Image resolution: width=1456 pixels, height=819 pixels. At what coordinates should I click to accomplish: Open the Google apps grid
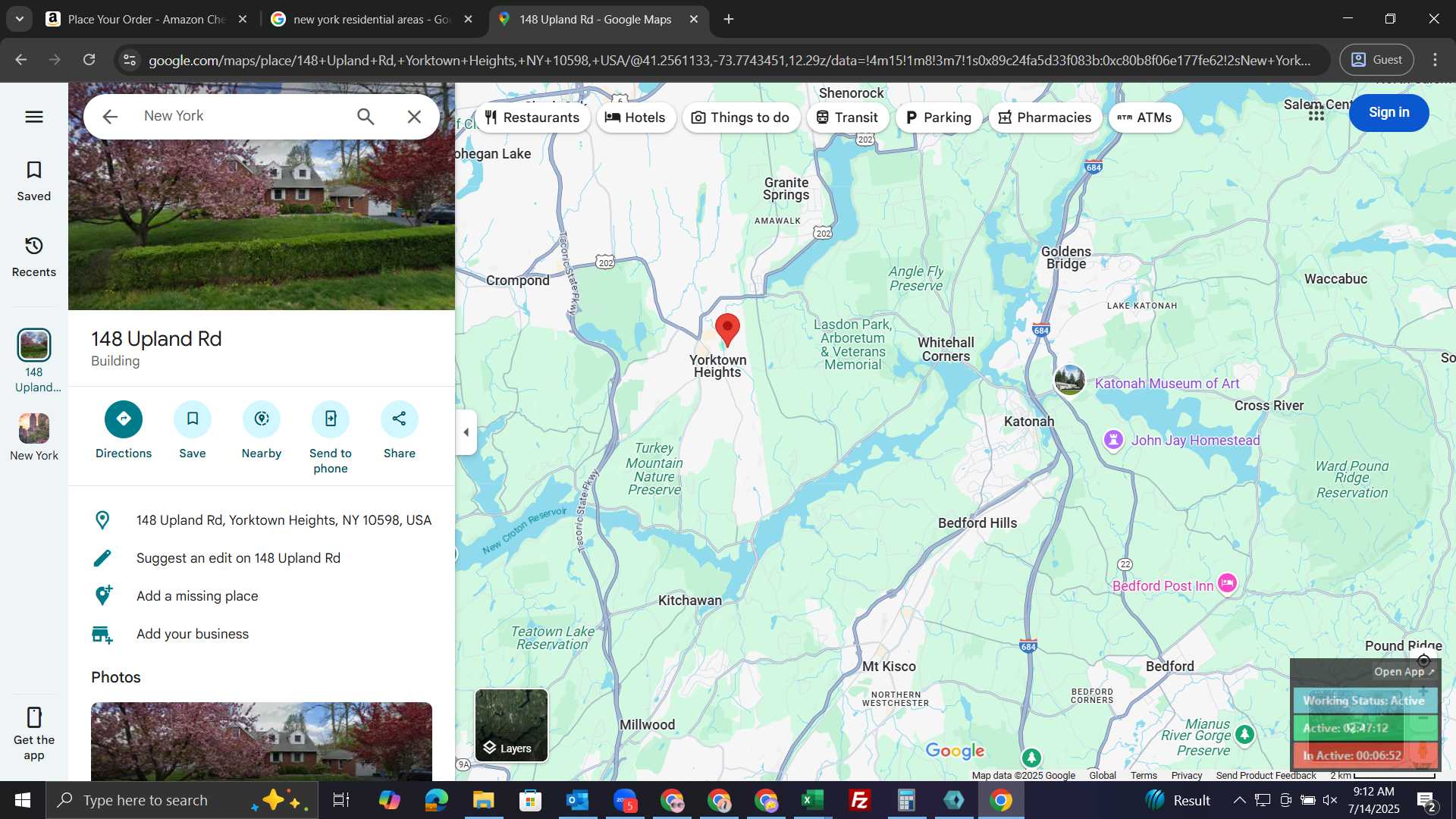(x=1316, y=114)
